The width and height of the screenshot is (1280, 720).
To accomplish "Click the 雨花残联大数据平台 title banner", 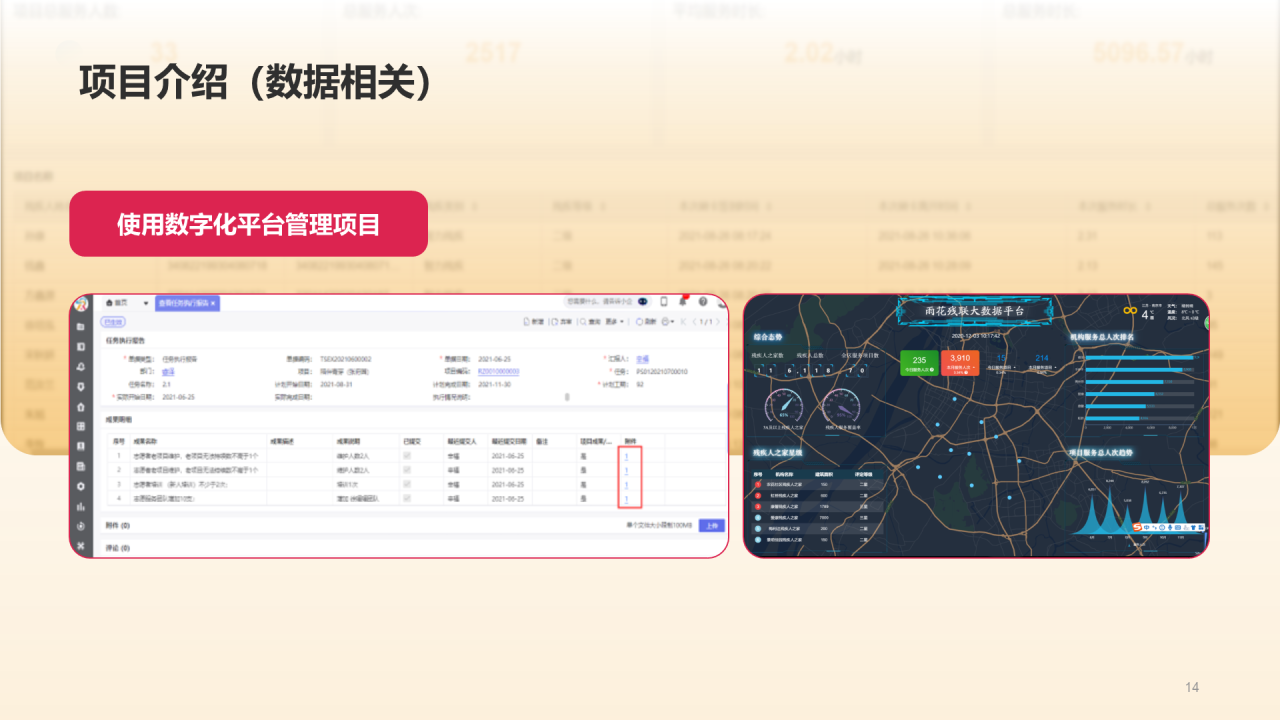I will (975, 312).
